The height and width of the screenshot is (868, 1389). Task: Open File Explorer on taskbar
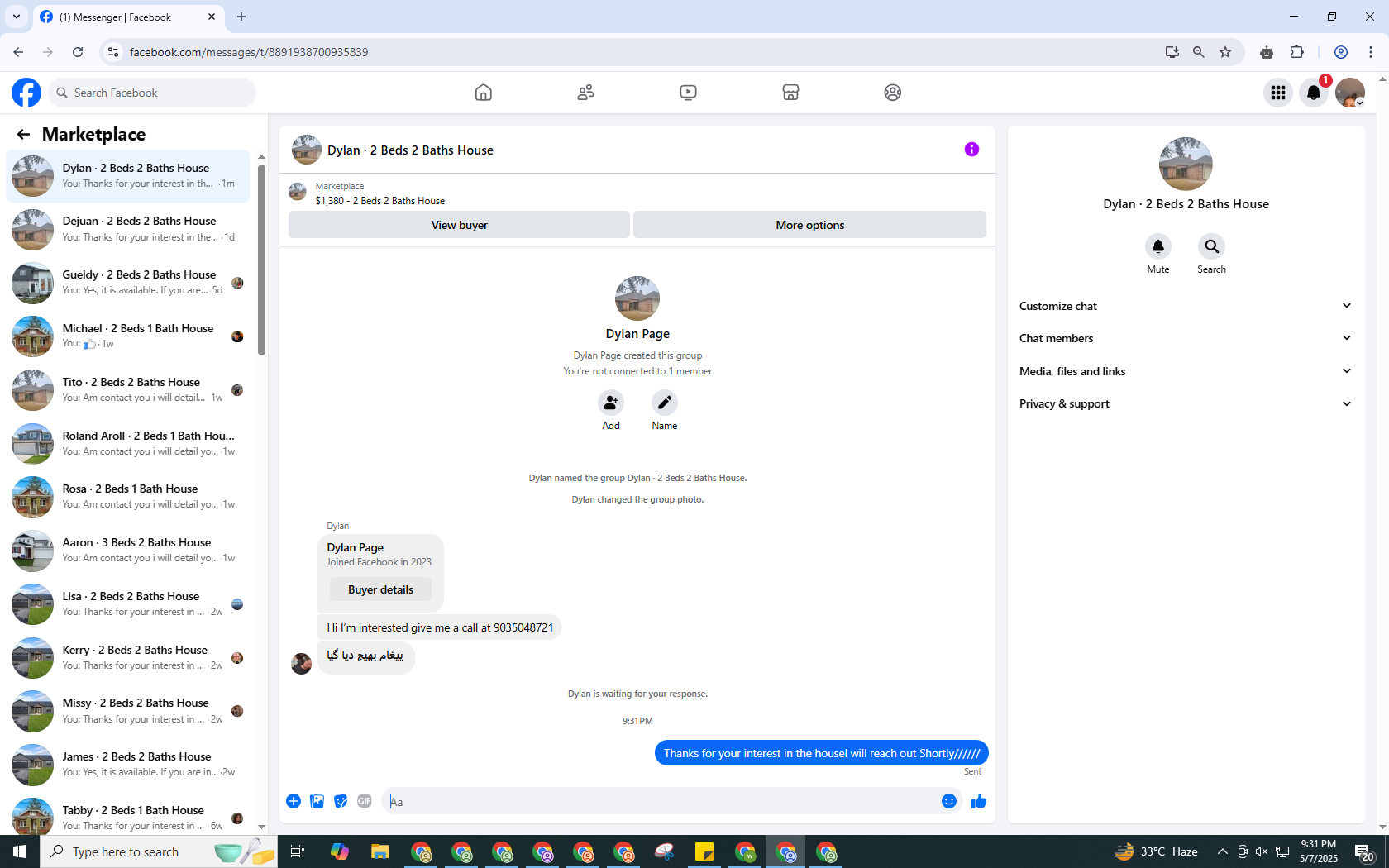379,851
